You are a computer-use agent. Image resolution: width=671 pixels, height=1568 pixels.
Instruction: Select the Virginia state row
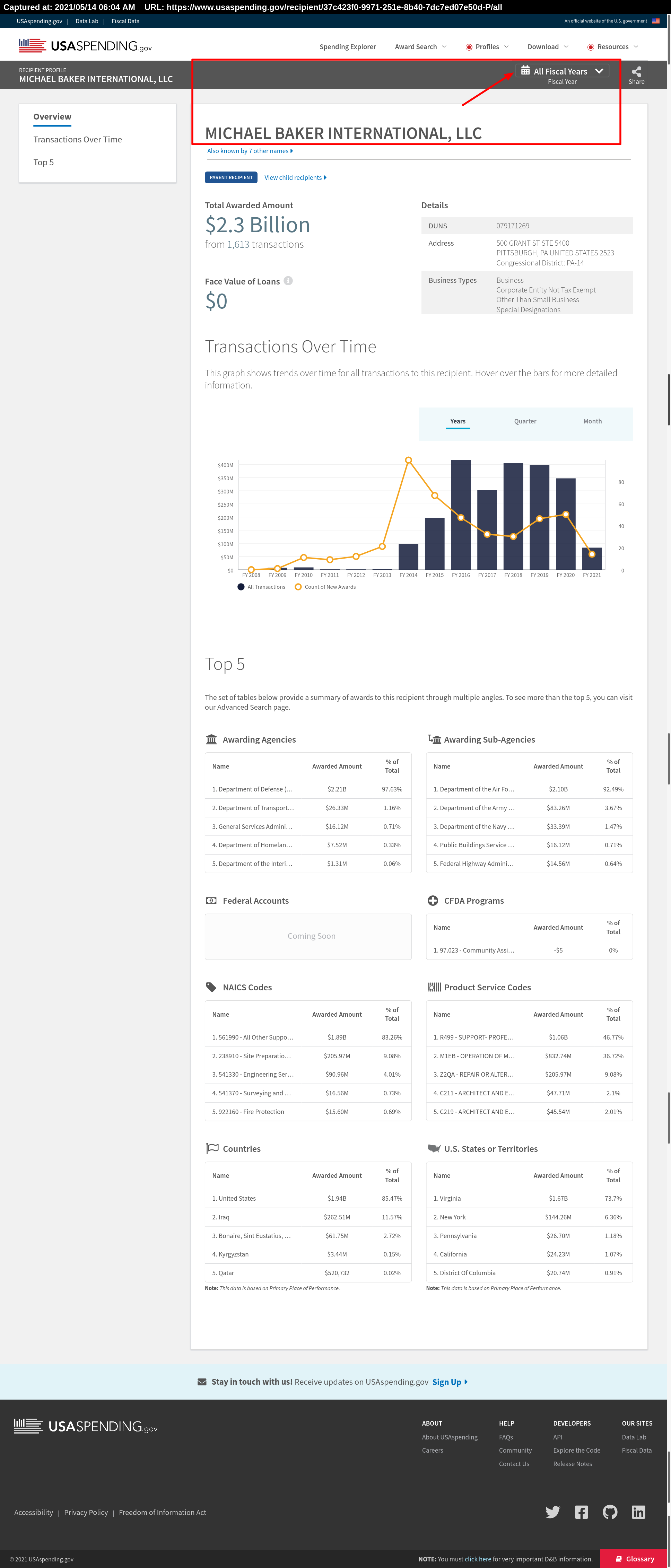[x=529, y=1198]
